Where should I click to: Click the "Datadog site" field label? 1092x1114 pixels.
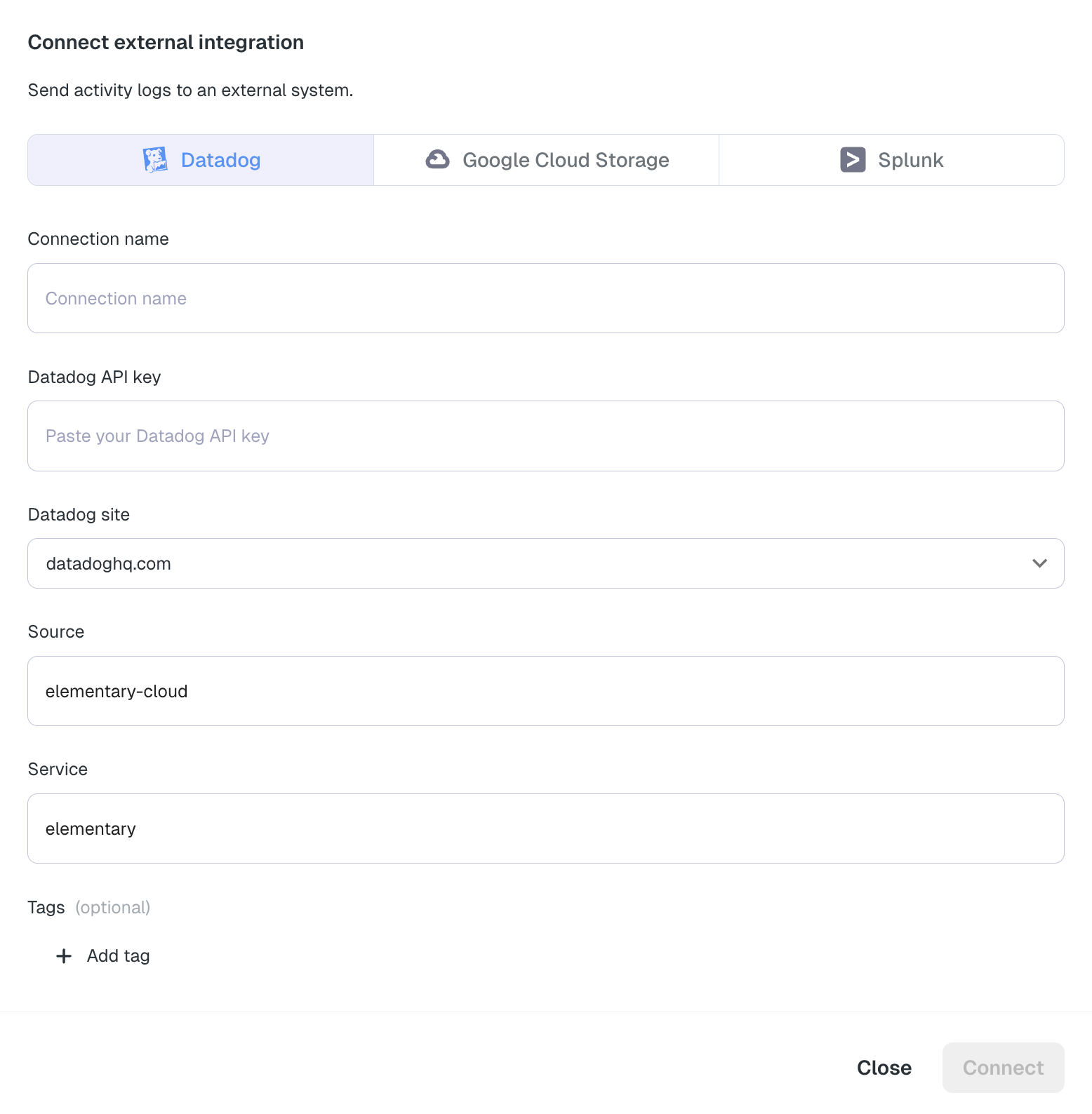pos(79,515)
